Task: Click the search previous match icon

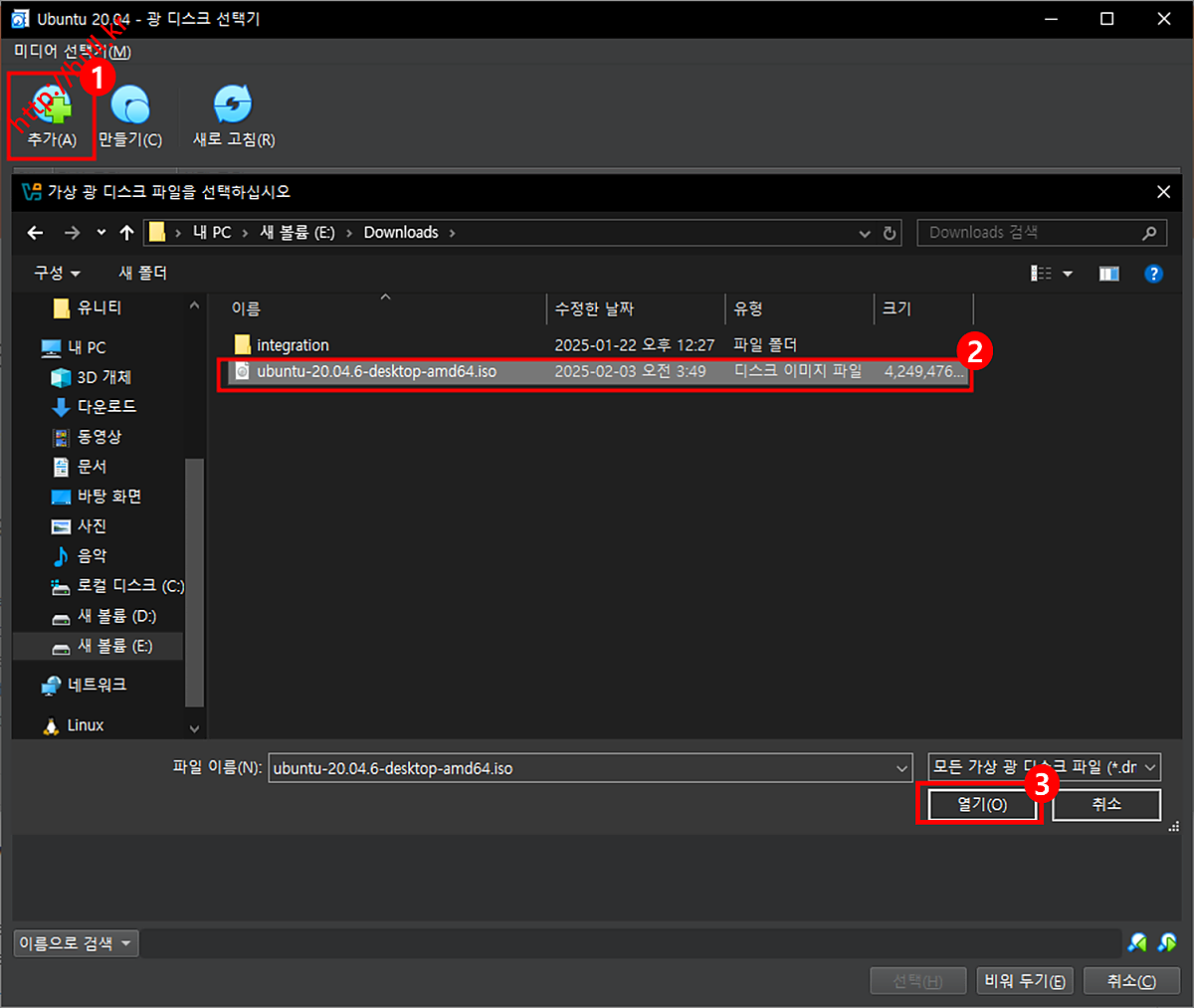Action: (x=1137, y=942)
